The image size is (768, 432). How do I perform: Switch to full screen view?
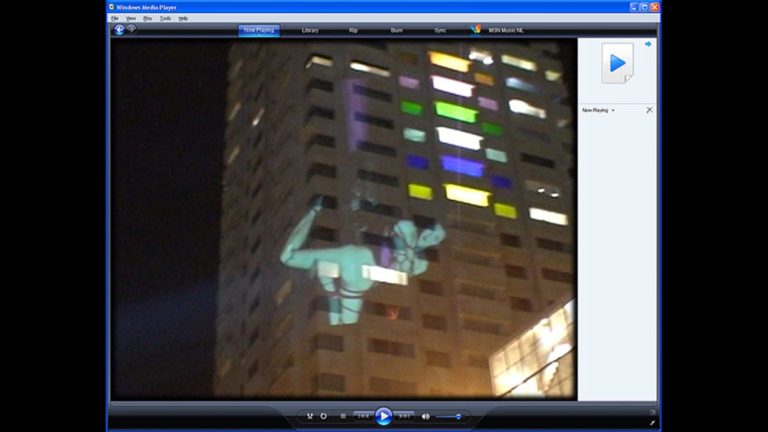[652, 422]
